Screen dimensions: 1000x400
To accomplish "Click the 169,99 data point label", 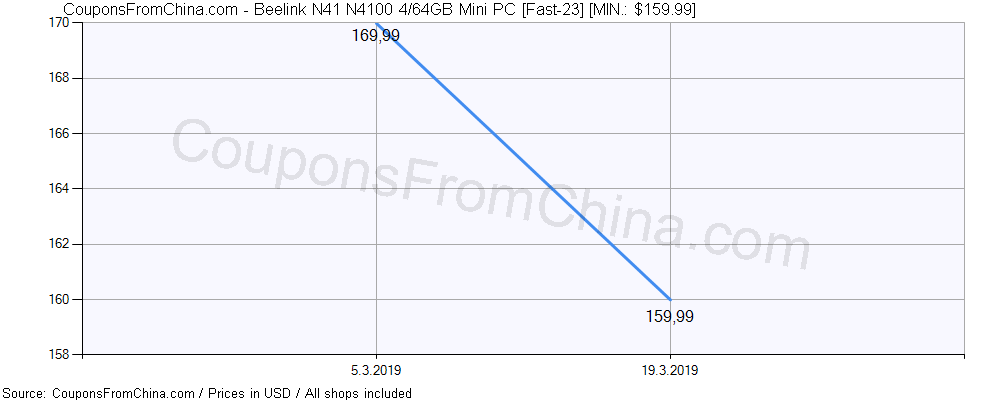I will tap(375, 37).
